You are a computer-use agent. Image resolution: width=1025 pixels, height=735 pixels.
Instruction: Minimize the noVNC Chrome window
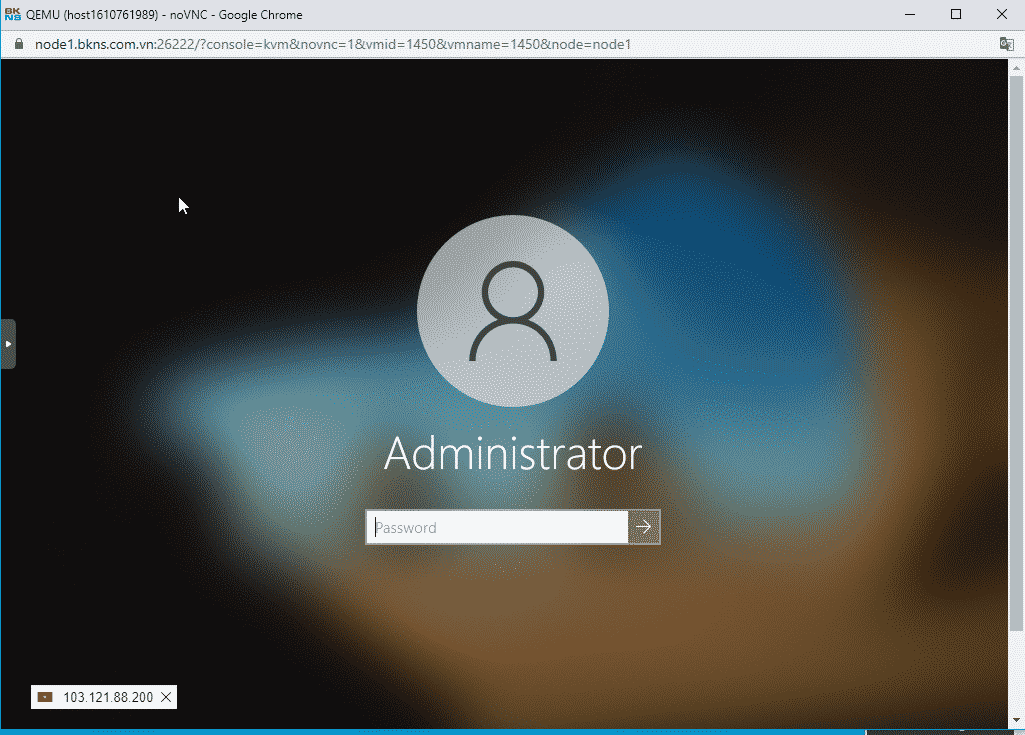(909, 14)
